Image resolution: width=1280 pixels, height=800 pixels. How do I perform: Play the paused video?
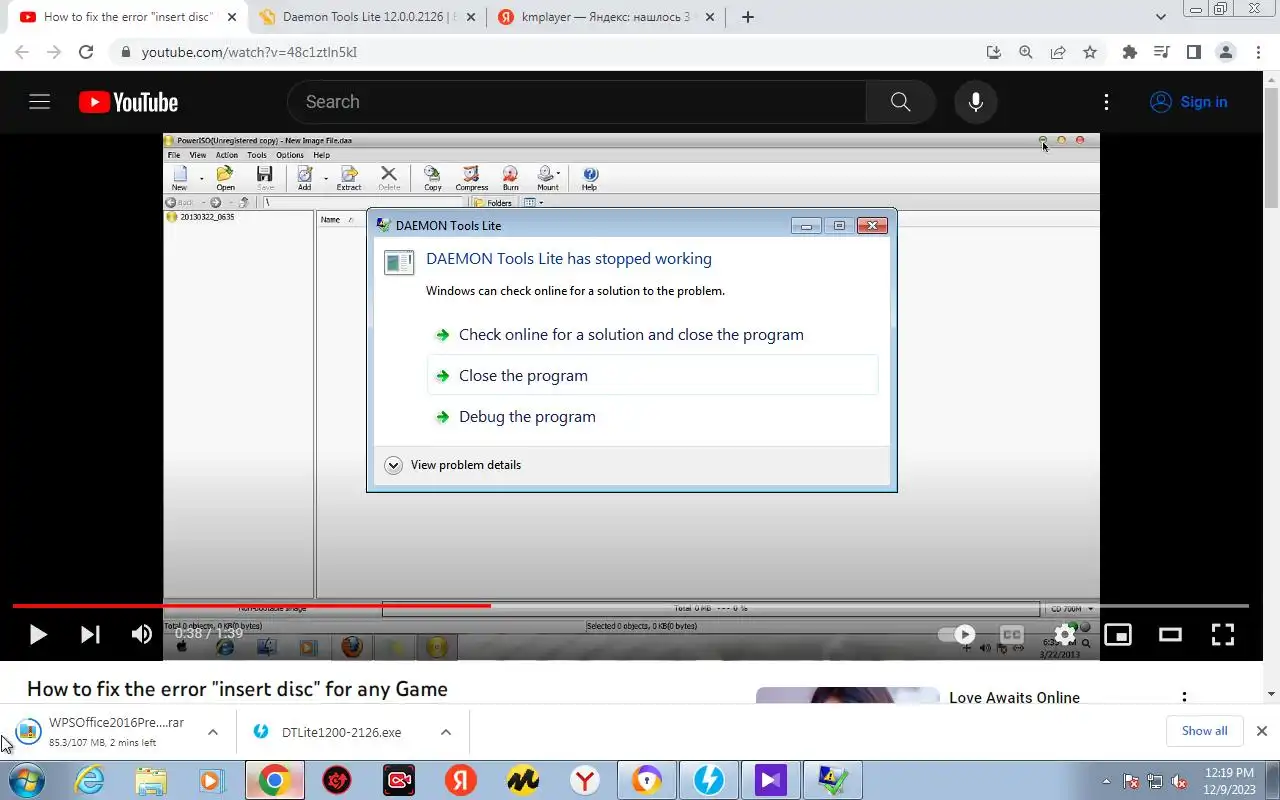(37, 634)
